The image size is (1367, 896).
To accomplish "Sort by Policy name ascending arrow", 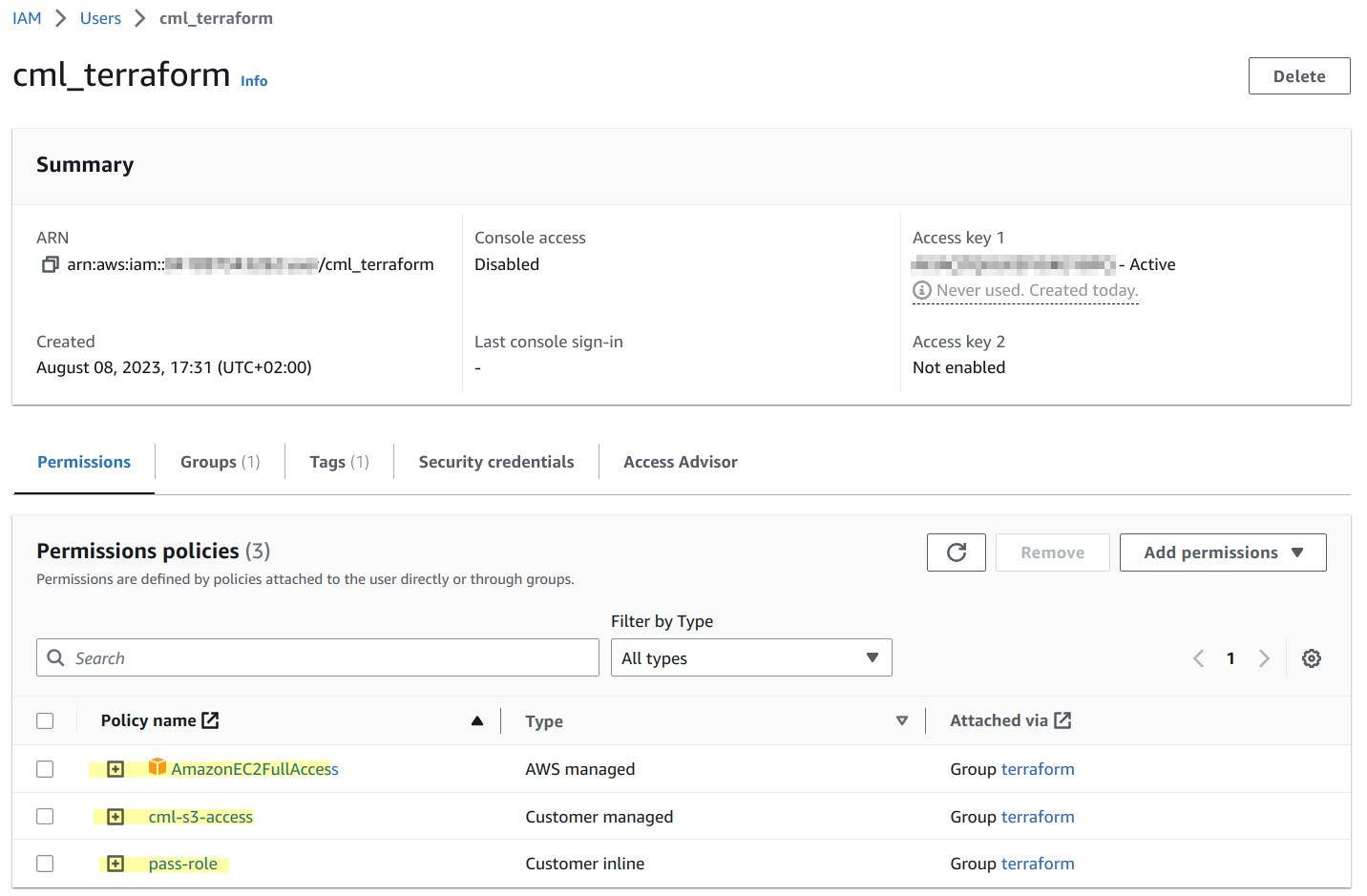I will [x=477, y=720].
